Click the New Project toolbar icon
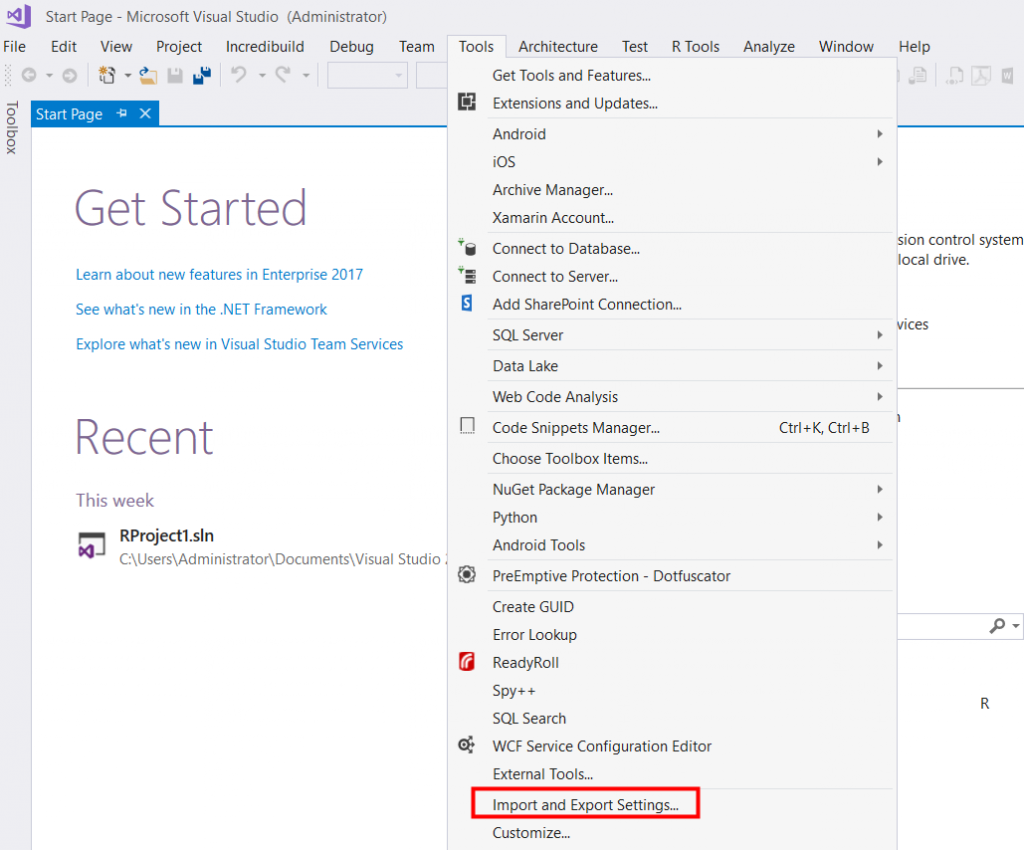The width and height of the screenshot is (1024, 850). point(107,76)
